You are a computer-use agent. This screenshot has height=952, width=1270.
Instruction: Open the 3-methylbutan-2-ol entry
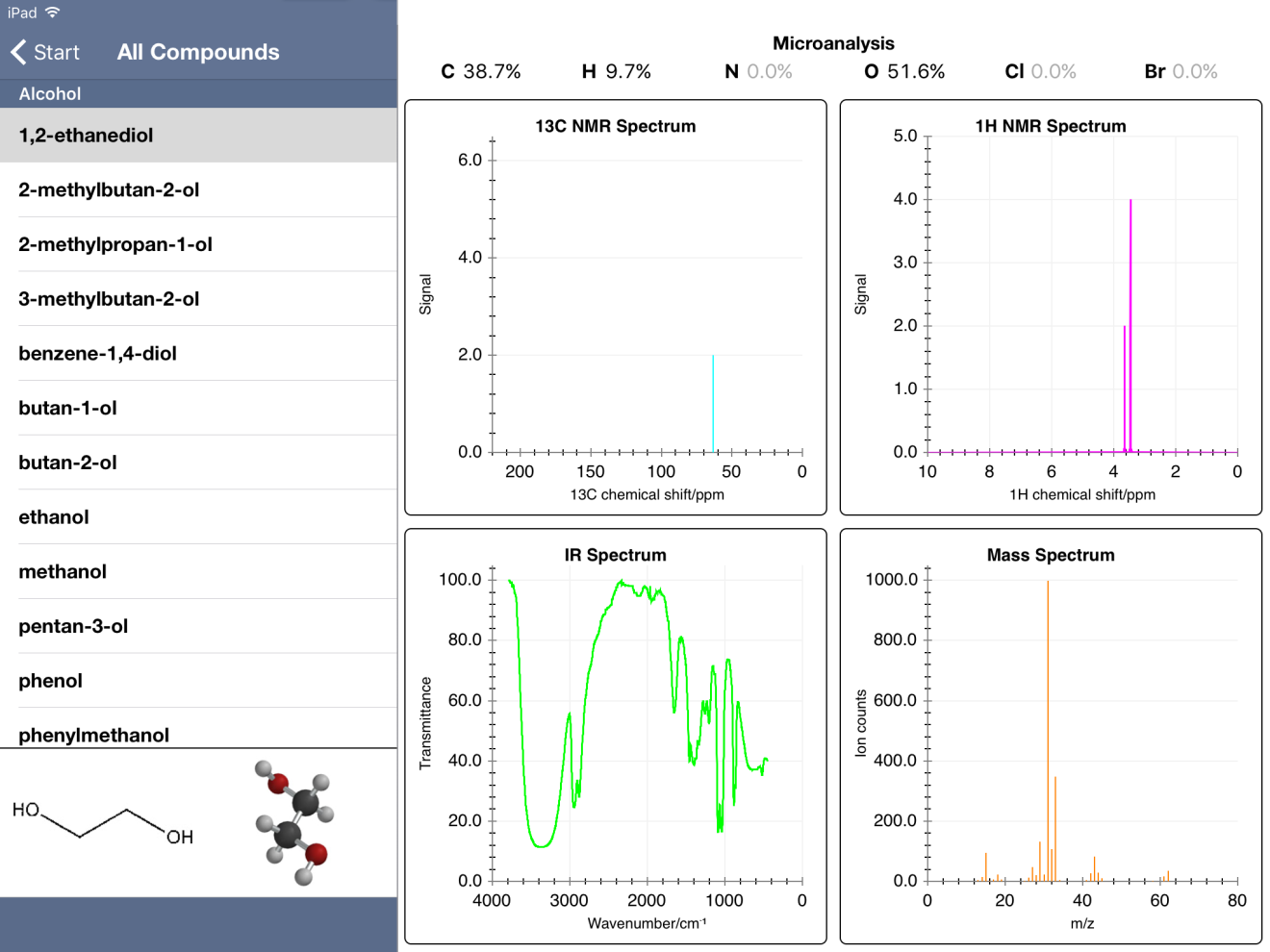tap(109, 299)
